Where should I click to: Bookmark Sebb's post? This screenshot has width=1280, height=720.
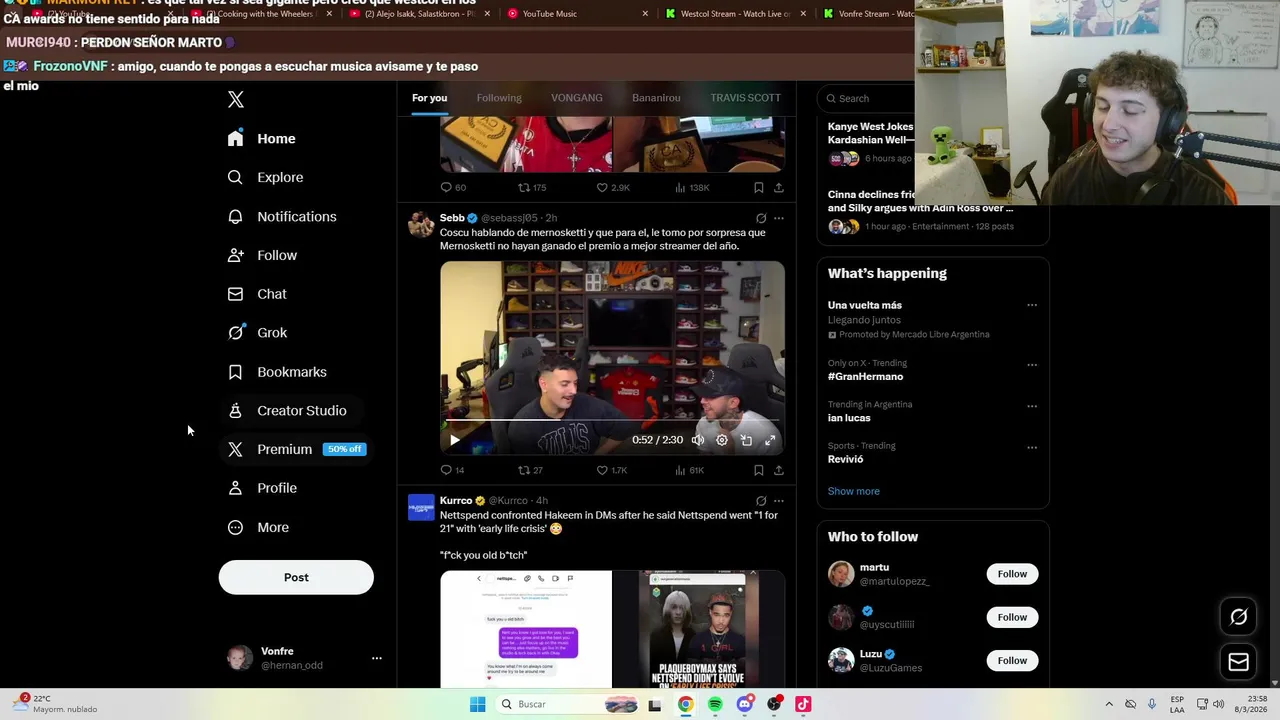pos(758,470)
